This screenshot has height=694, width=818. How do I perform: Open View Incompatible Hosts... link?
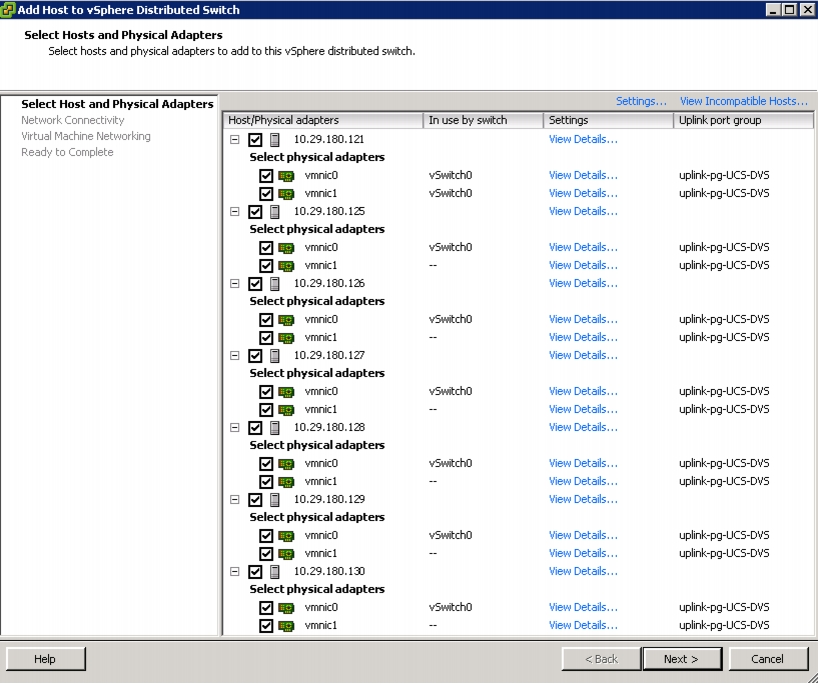click(x=743, y=101)
